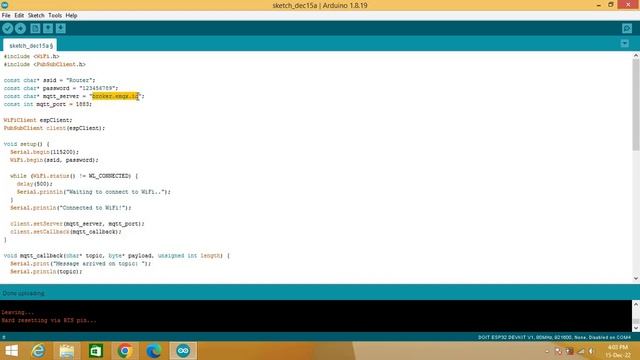Show hidden tray icons arrow

[547, 351]
